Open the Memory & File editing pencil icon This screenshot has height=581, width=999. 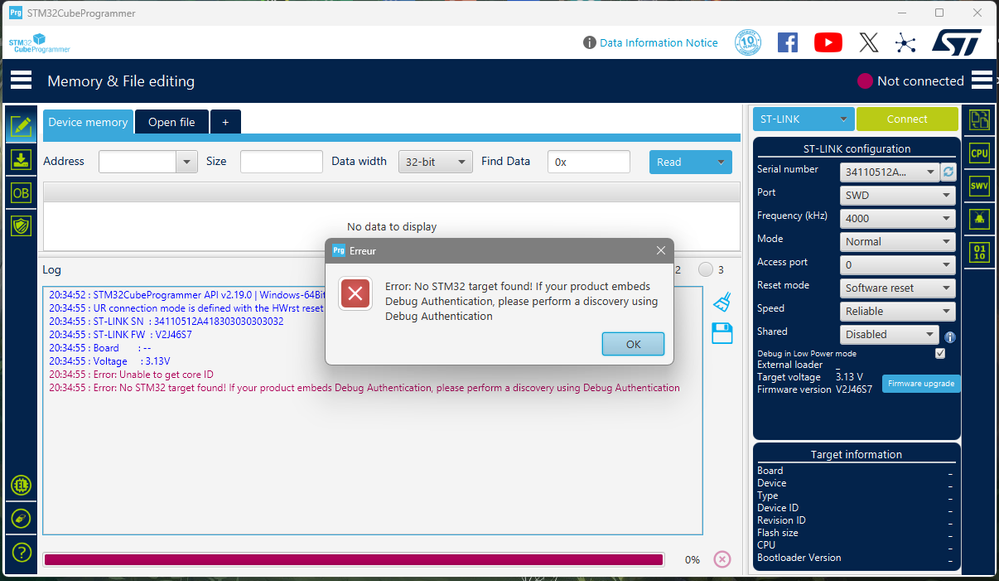coord(21,126)
